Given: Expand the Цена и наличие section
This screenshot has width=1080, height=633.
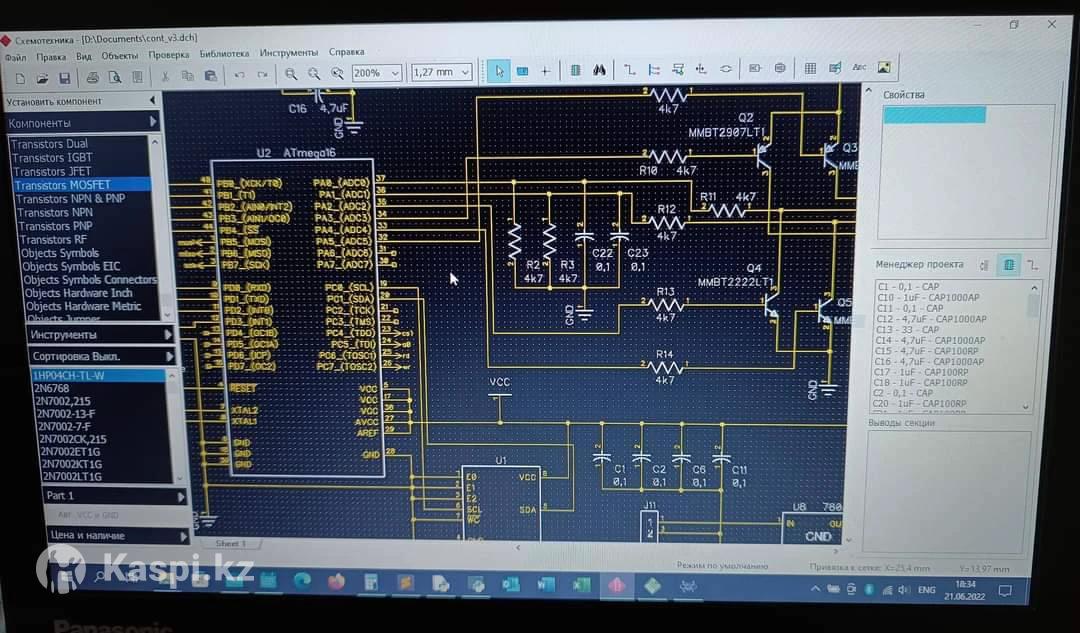Looking at the screenshot, I should pos(117,535).
